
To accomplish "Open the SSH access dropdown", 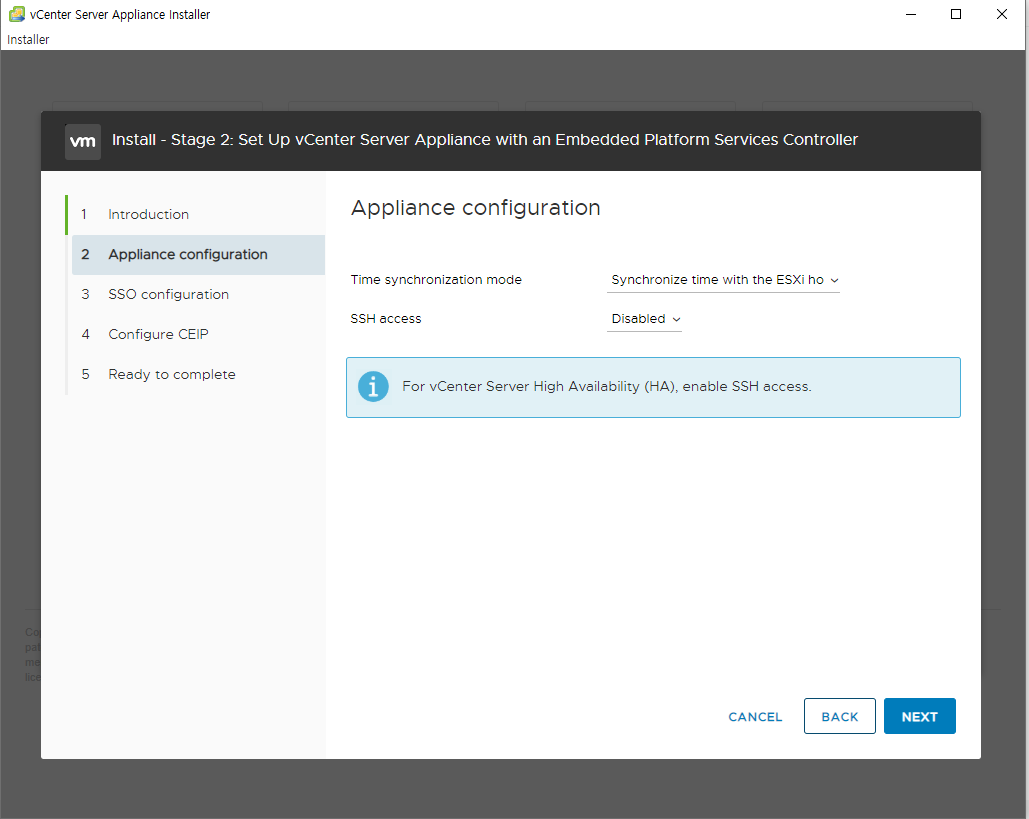I will coord(644,319).
